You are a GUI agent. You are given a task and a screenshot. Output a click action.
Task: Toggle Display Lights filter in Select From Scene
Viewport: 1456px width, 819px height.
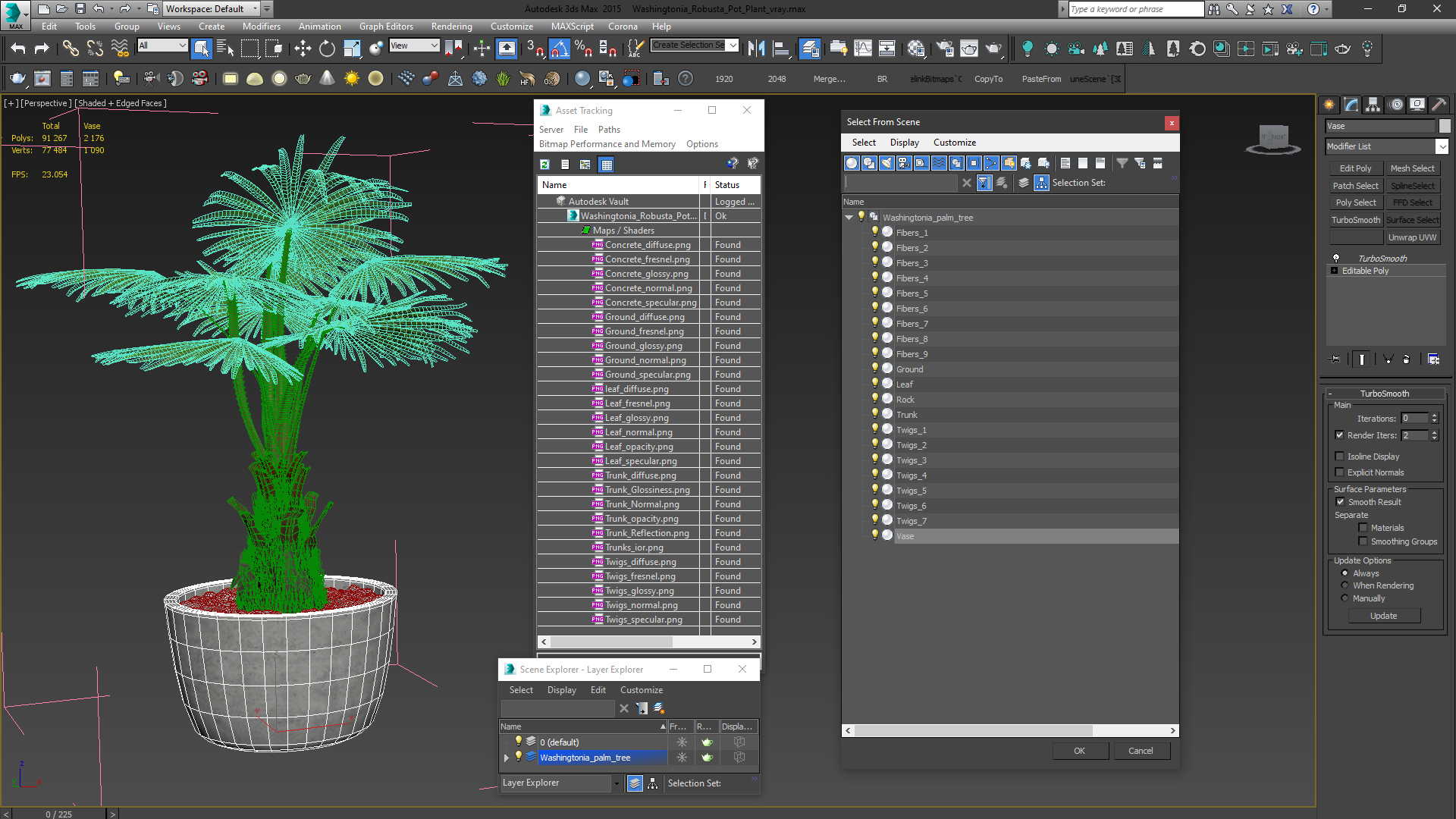[886, 163]
